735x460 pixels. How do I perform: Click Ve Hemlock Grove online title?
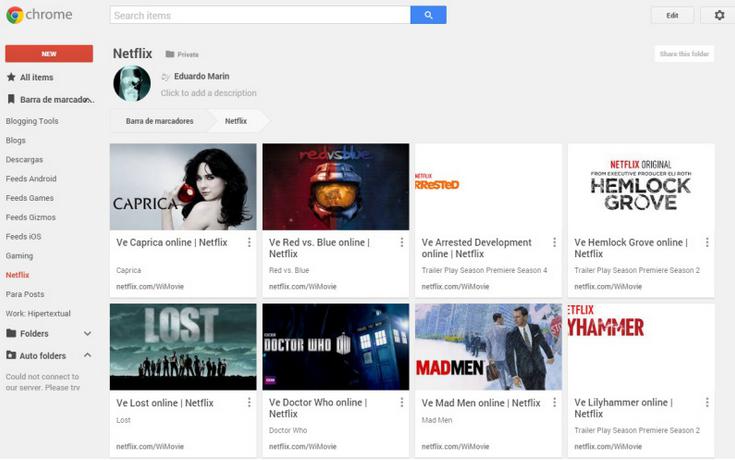point(630,248)
